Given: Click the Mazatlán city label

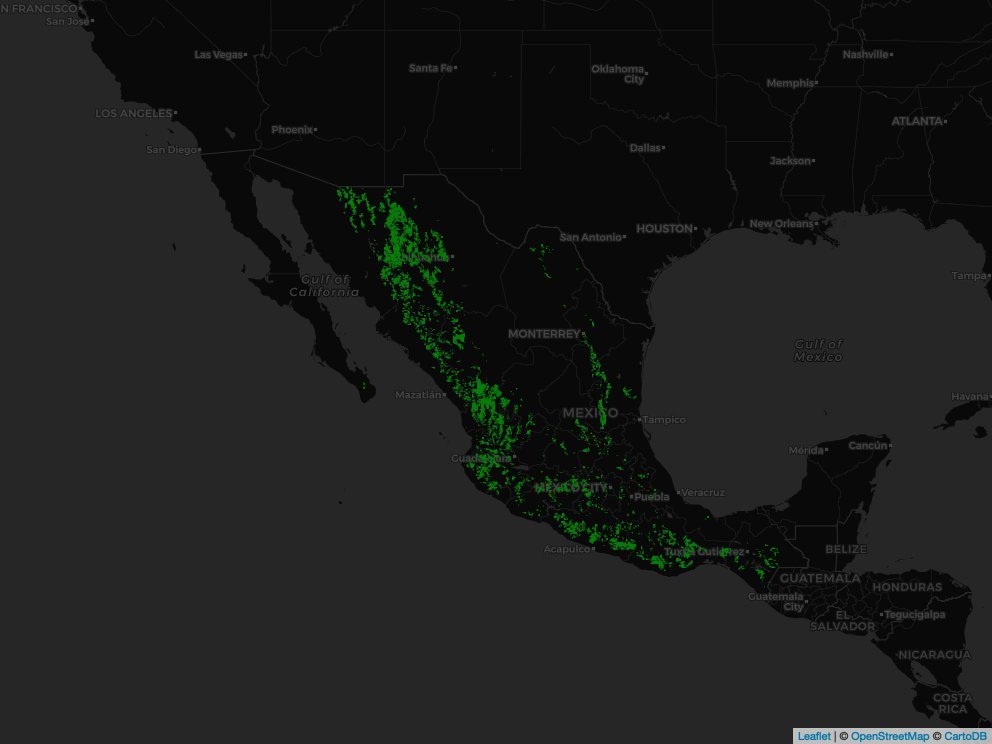Looking at the screenshot, I should pyautogui.click(x=417, y=394).
